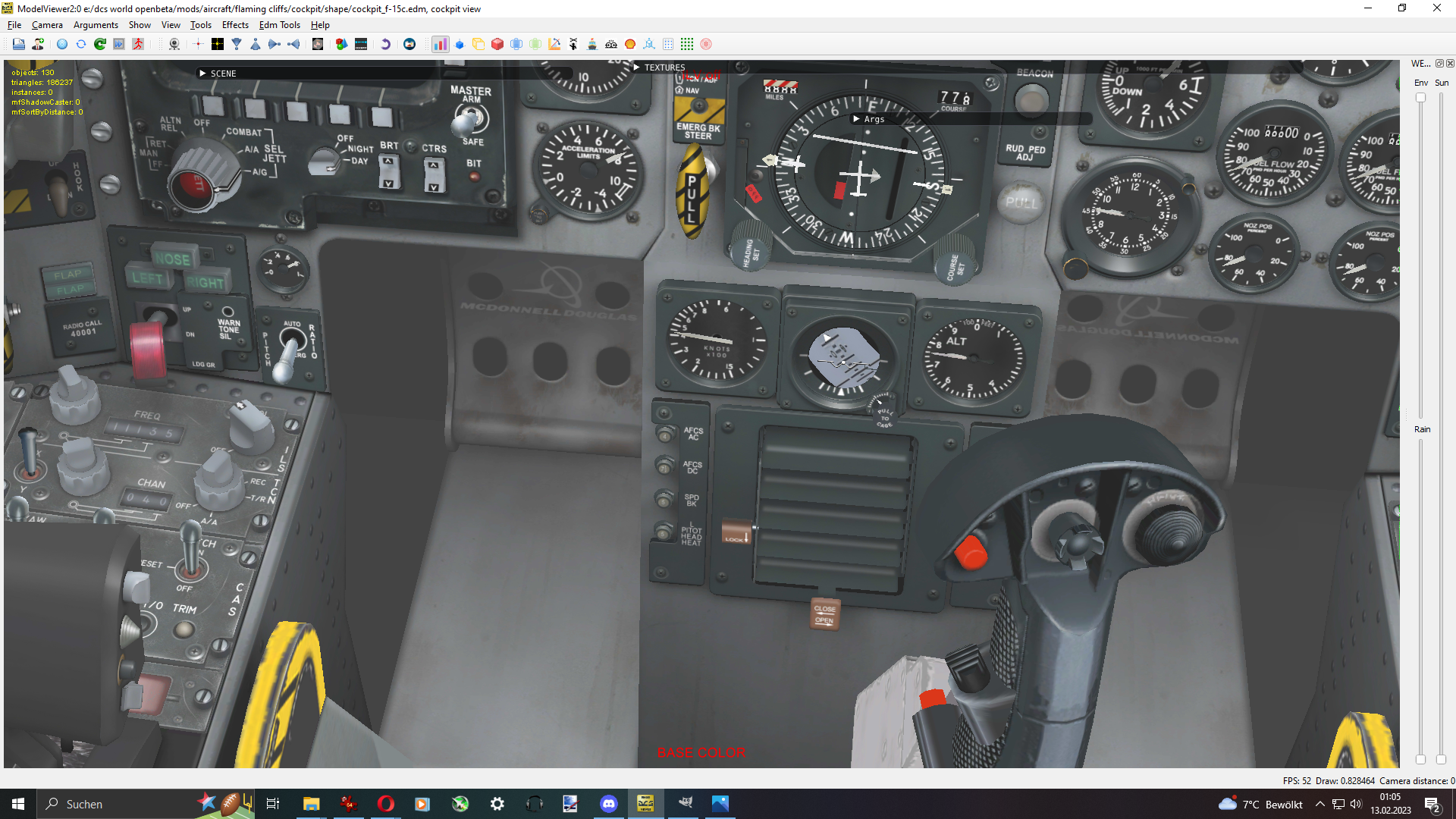
Task: Click the Rain slider handle
Action: pyautogui.click(x=1420, y=759)
